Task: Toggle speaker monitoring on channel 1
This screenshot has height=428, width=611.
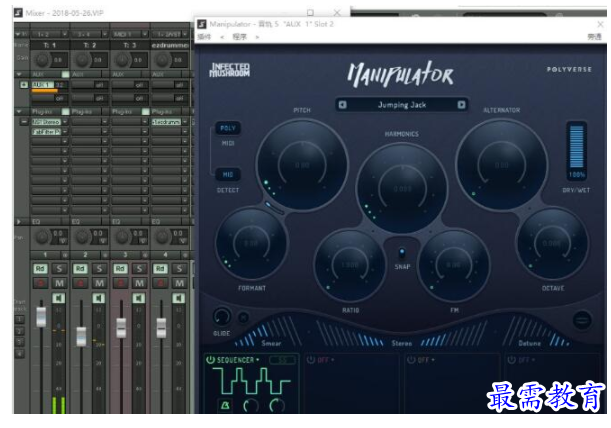Action: (x=59, y=299)
